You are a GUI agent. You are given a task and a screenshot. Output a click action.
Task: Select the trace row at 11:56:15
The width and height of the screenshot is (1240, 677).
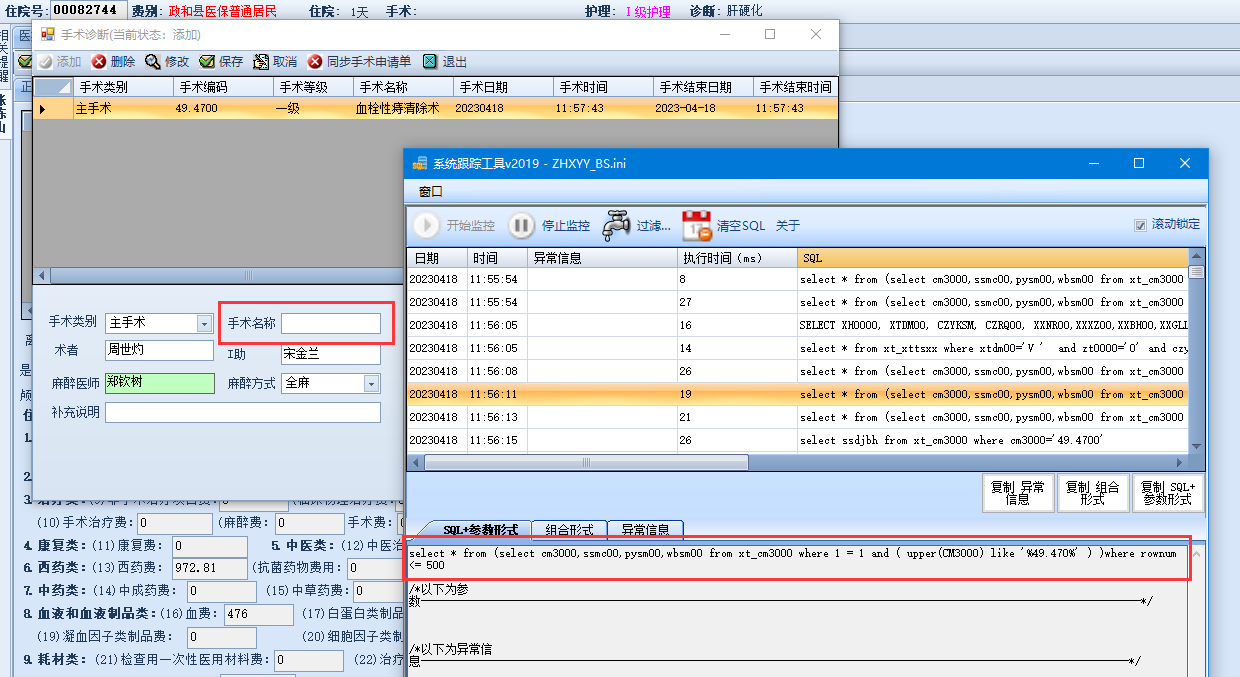click(797, 440)
